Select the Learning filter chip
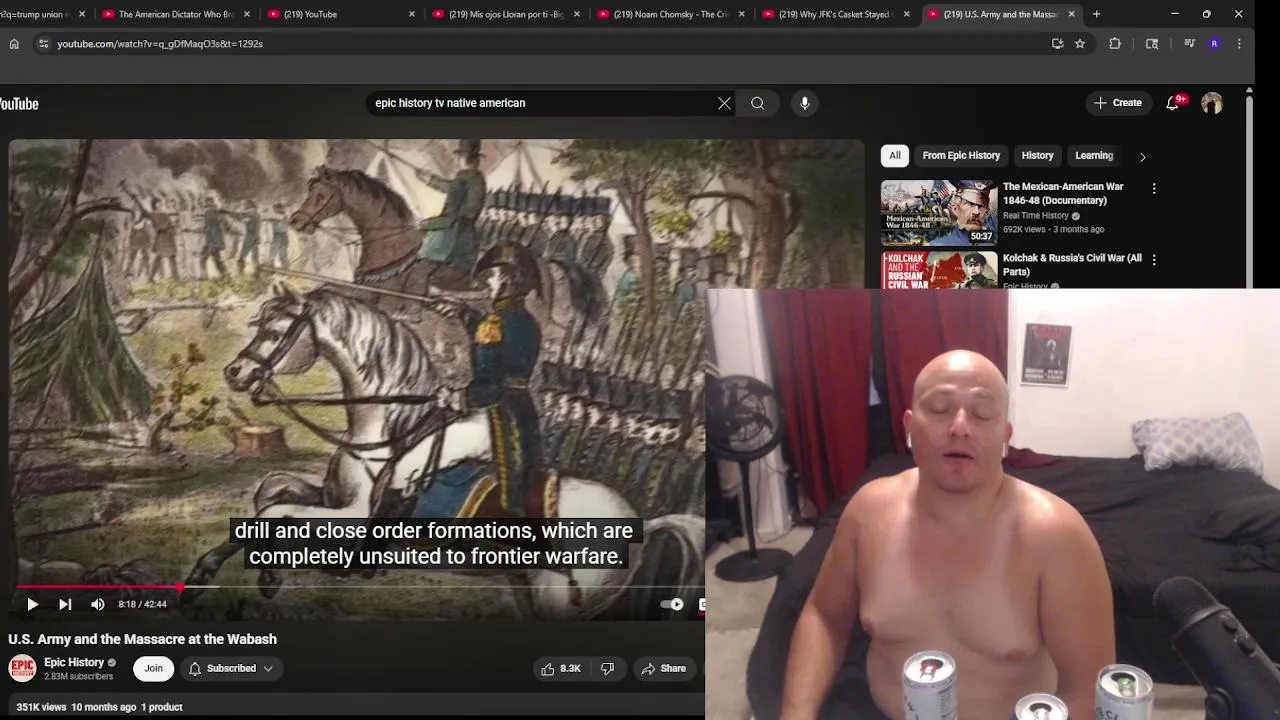The image size is (1280, 720). coord(1093,156)
